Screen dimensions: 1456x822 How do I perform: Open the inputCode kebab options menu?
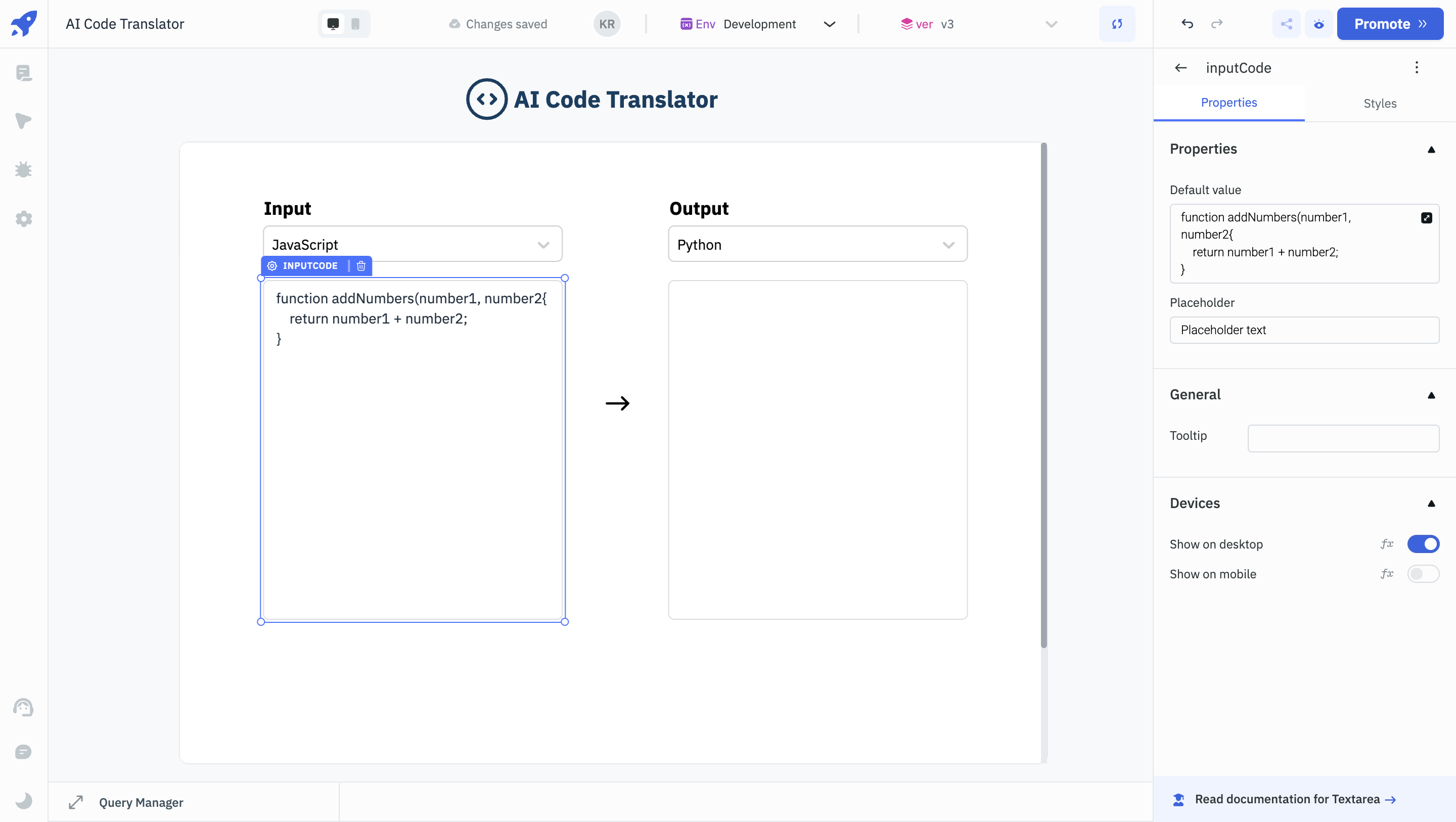(x=1417, y=67)
